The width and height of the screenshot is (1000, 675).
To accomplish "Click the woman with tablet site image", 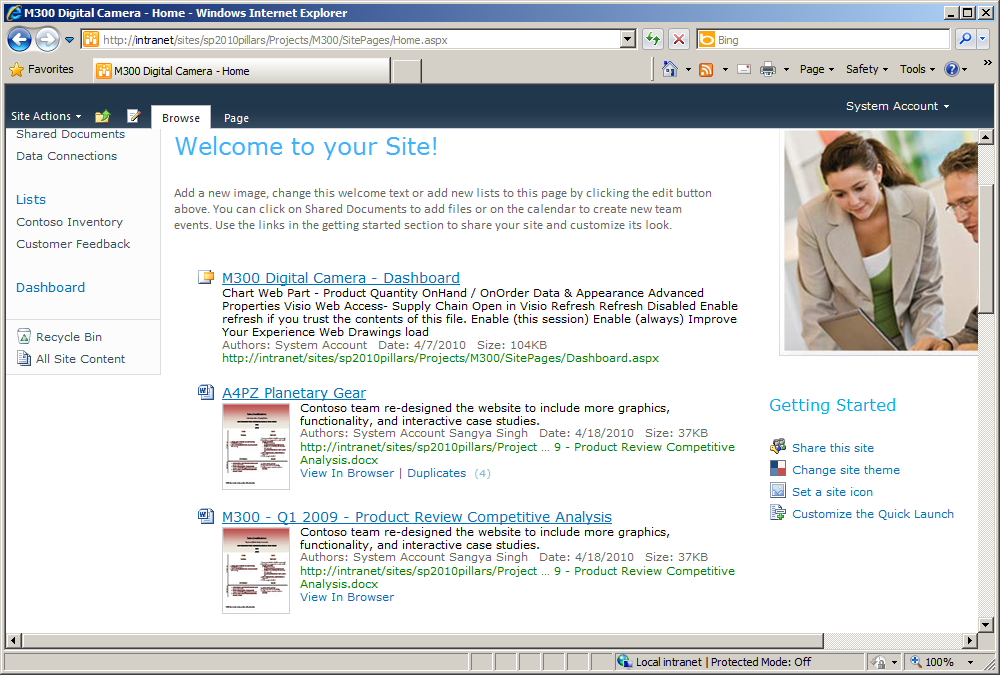I will coord(880,241).
